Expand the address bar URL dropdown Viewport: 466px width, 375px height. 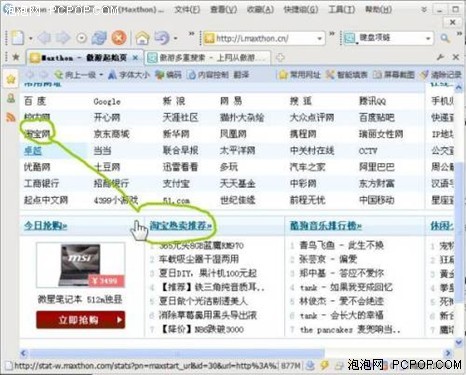[x=319, y=38]
